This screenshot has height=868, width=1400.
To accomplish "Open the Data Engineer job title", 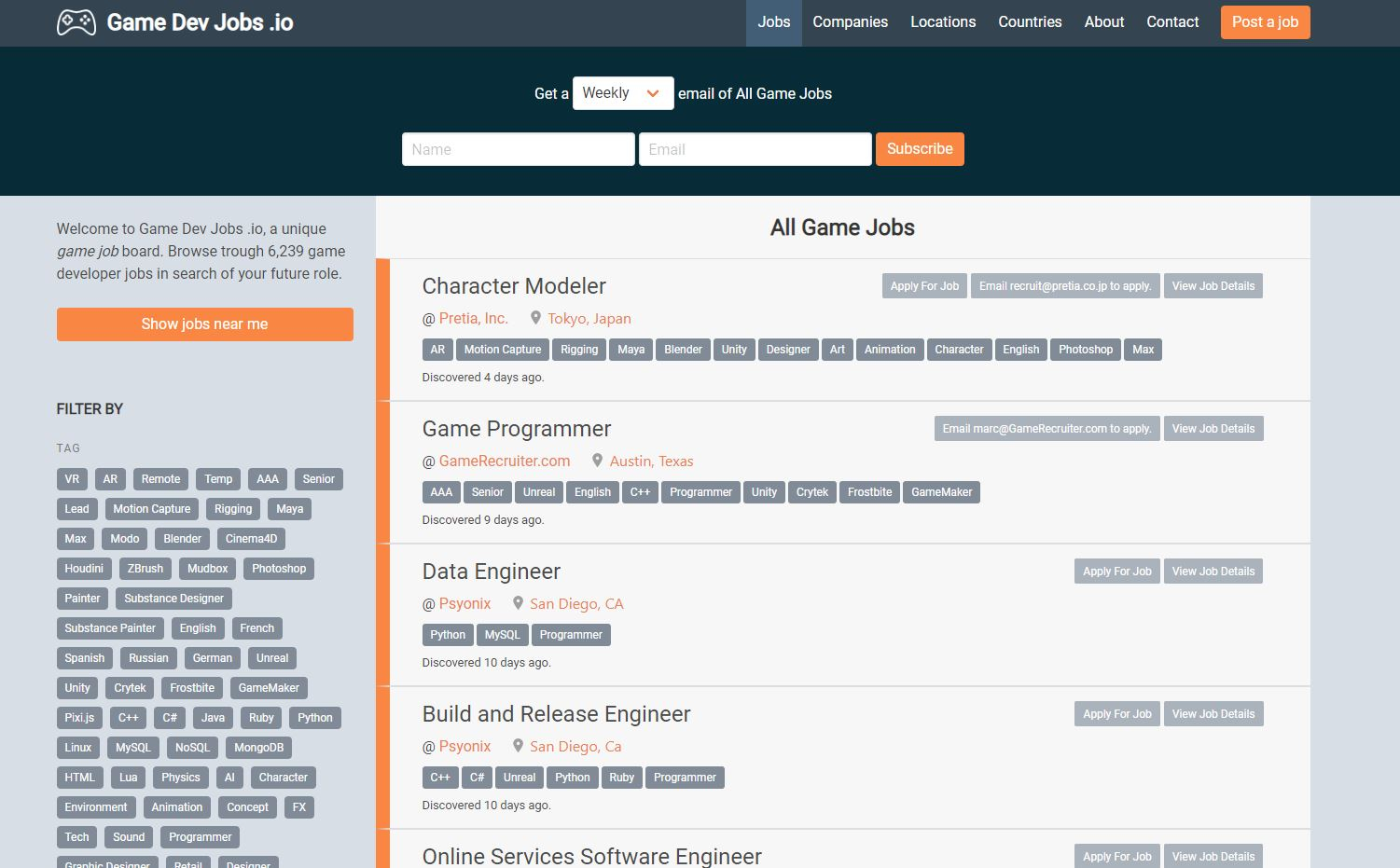I will tap(492, 572).
